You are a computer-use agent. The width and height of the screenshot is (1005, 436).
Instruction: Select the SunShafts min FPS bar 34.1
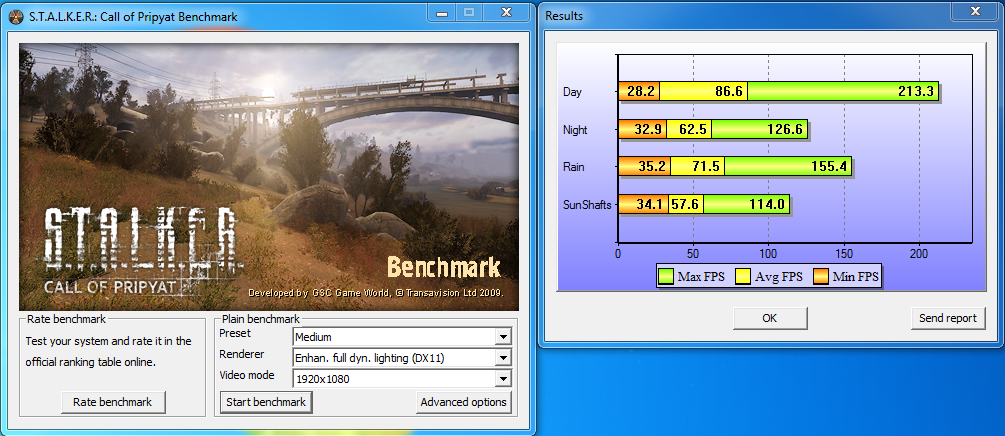(x=643, y=204)
